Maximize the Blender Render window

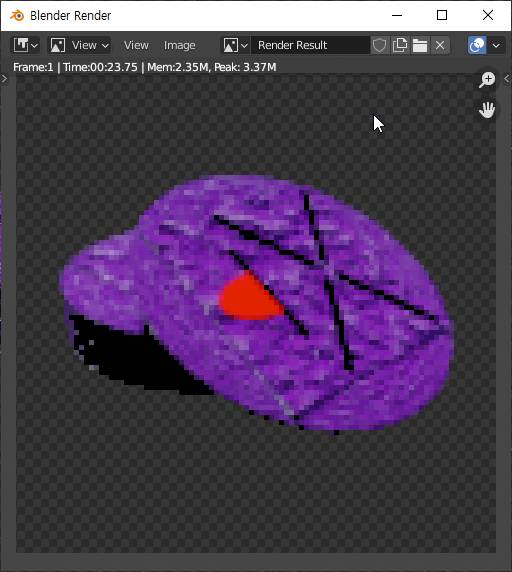coord(442,15)
